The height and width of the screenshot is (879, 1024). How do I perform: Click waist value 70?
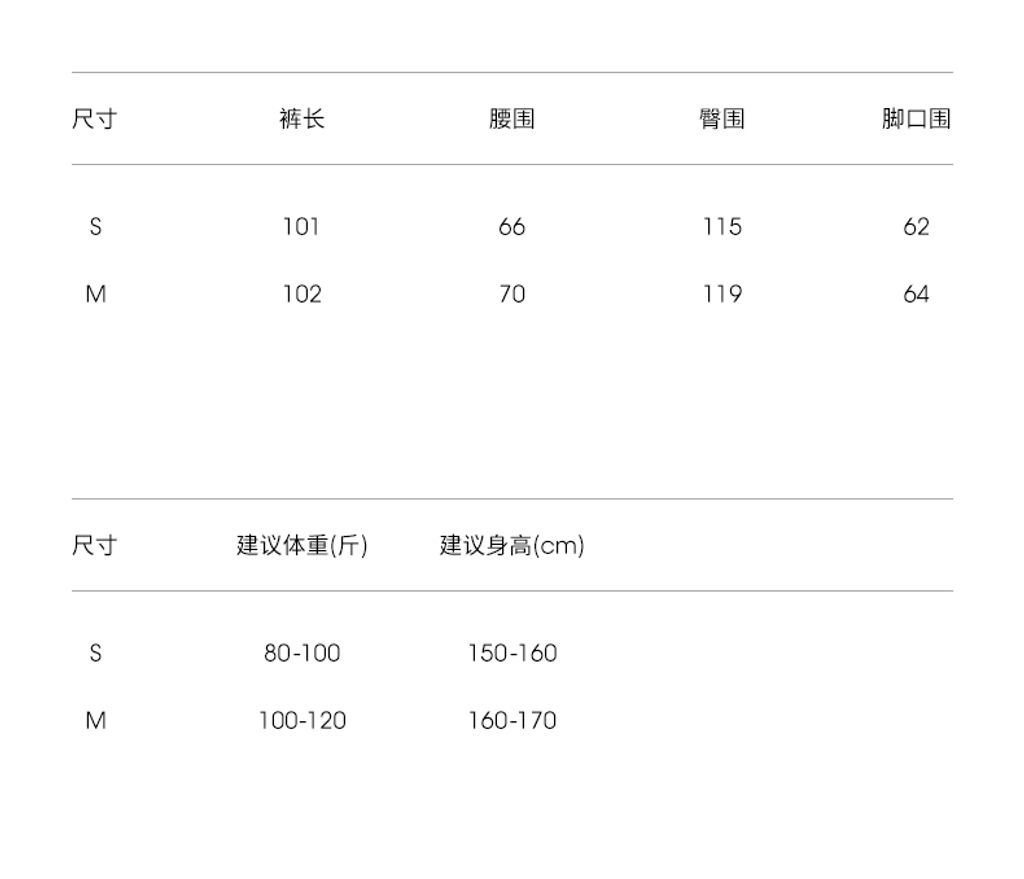[511, 294]
